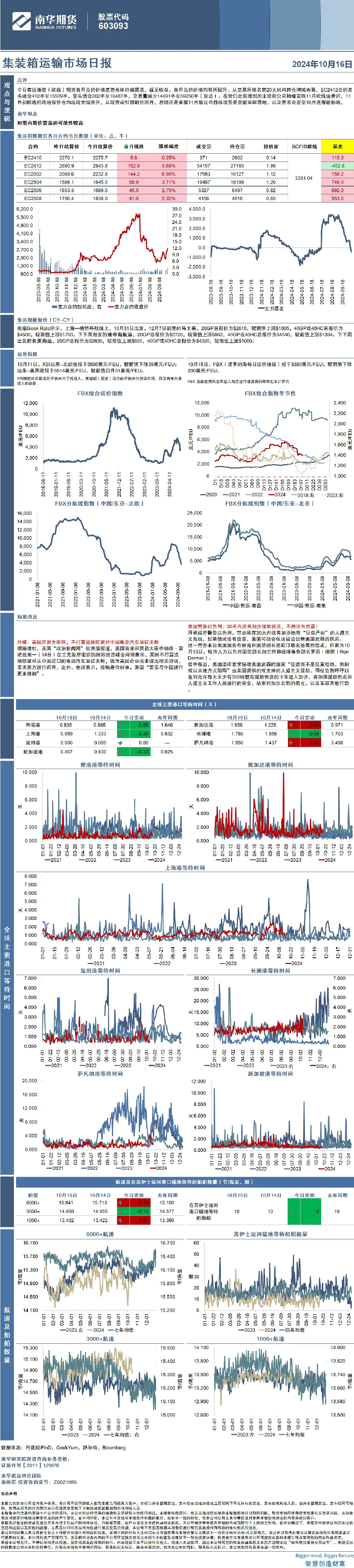The image size is (354, 1568).
Task: Click the up arrow in 新加达港 row
Action: tap(290, 725)
